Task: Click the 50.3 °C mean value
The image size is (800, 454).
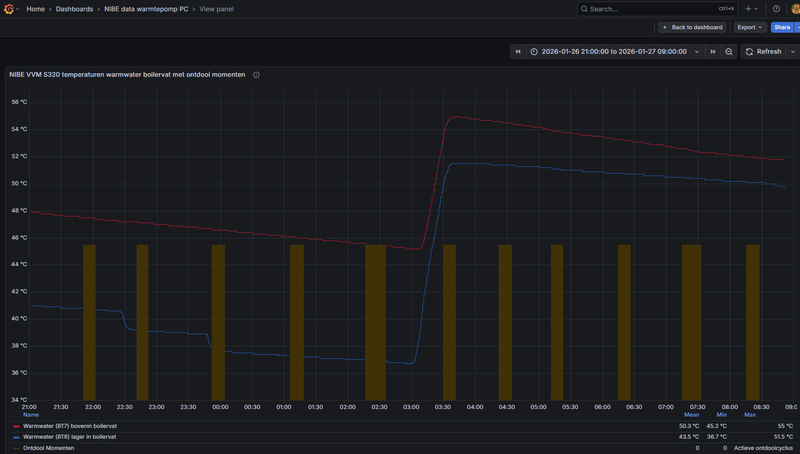Action: pyautogui.click(x=689, y=426)
